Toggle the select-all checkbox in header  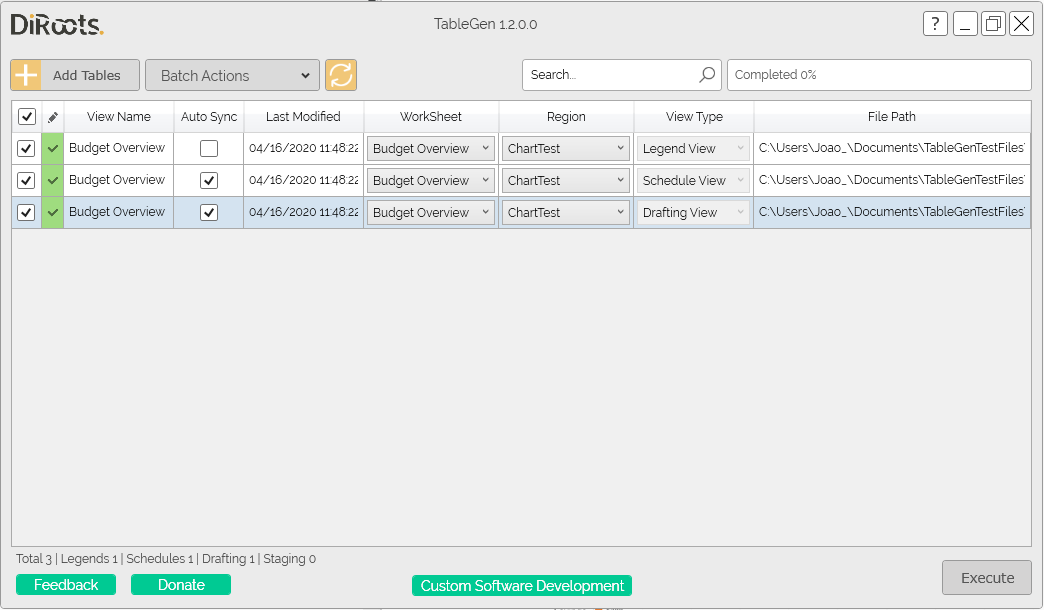pyautogui.click(x=27, y=117)
